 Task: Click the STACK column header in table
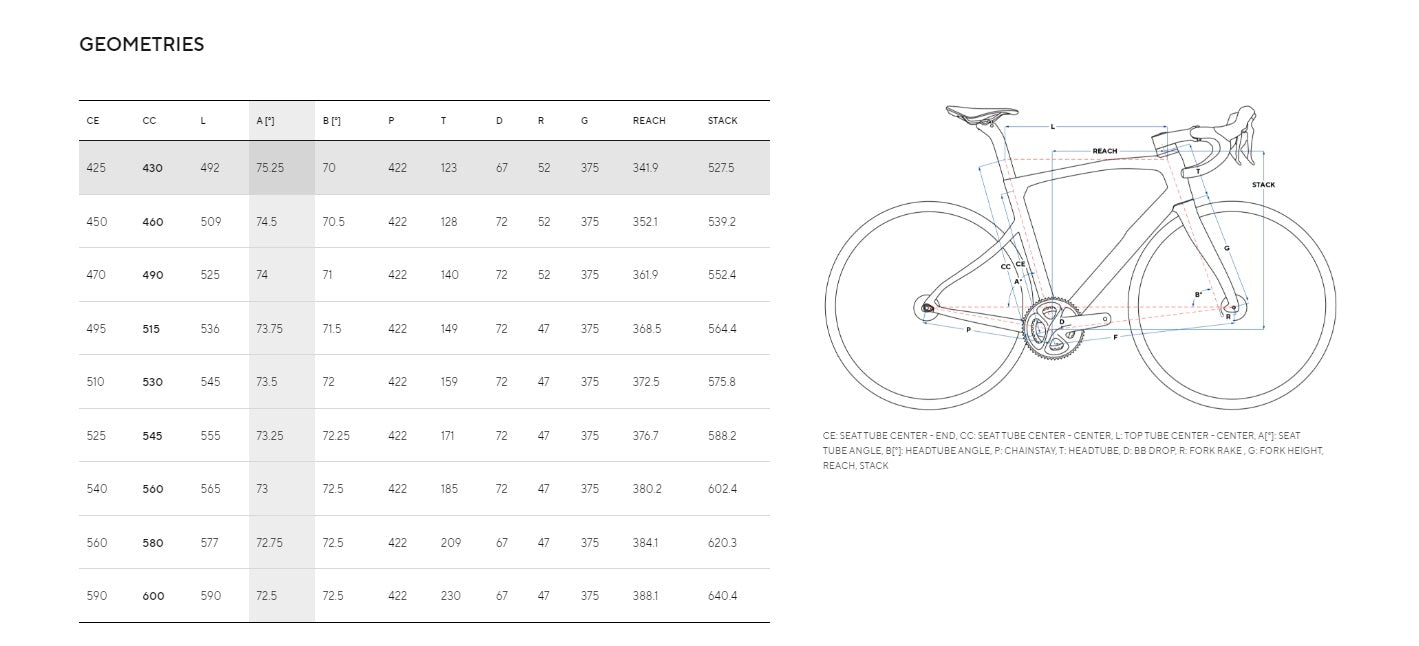[722, 121]
